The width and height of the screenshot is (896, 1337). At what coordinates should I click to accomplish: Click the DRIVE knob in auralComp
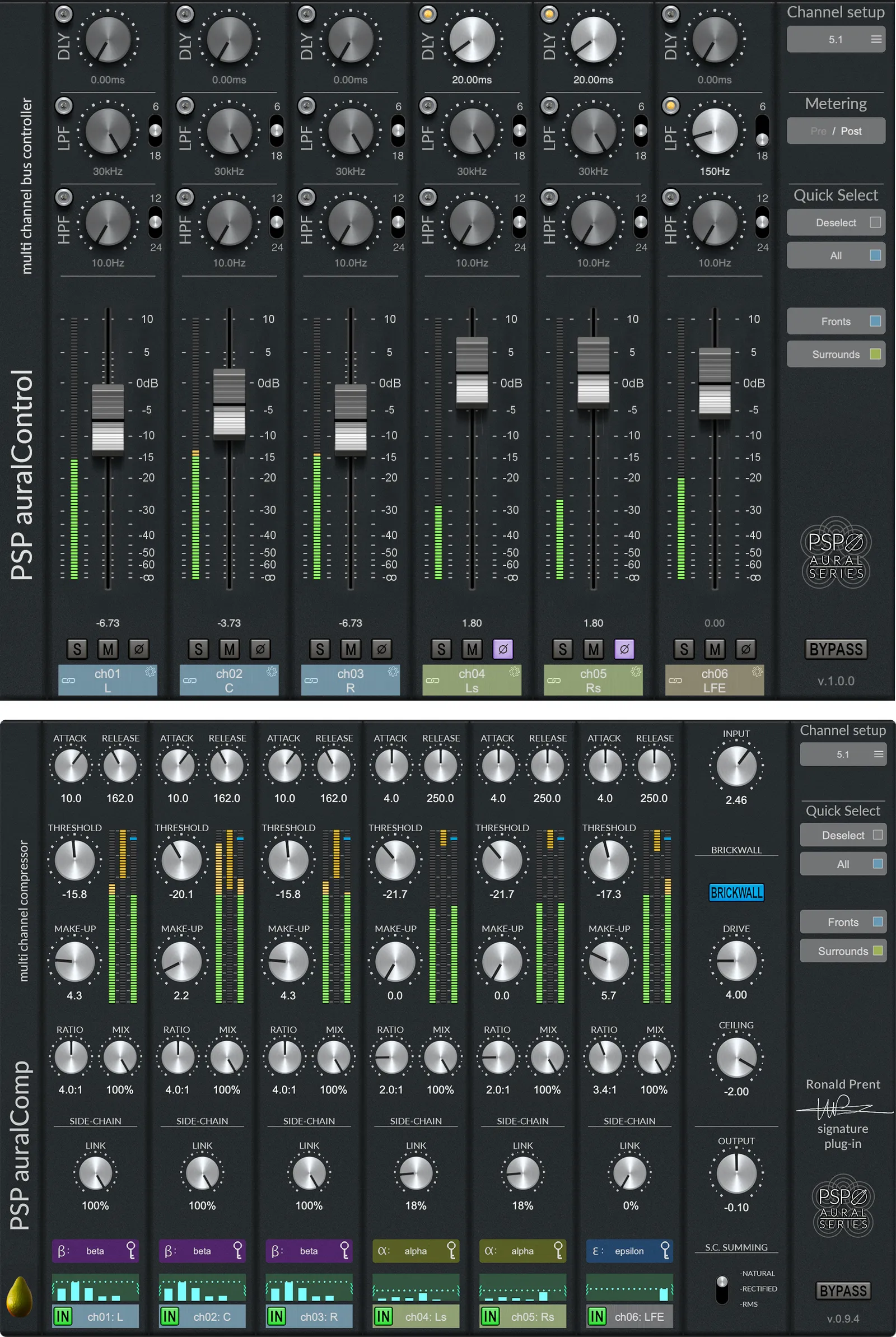point(736,961)
